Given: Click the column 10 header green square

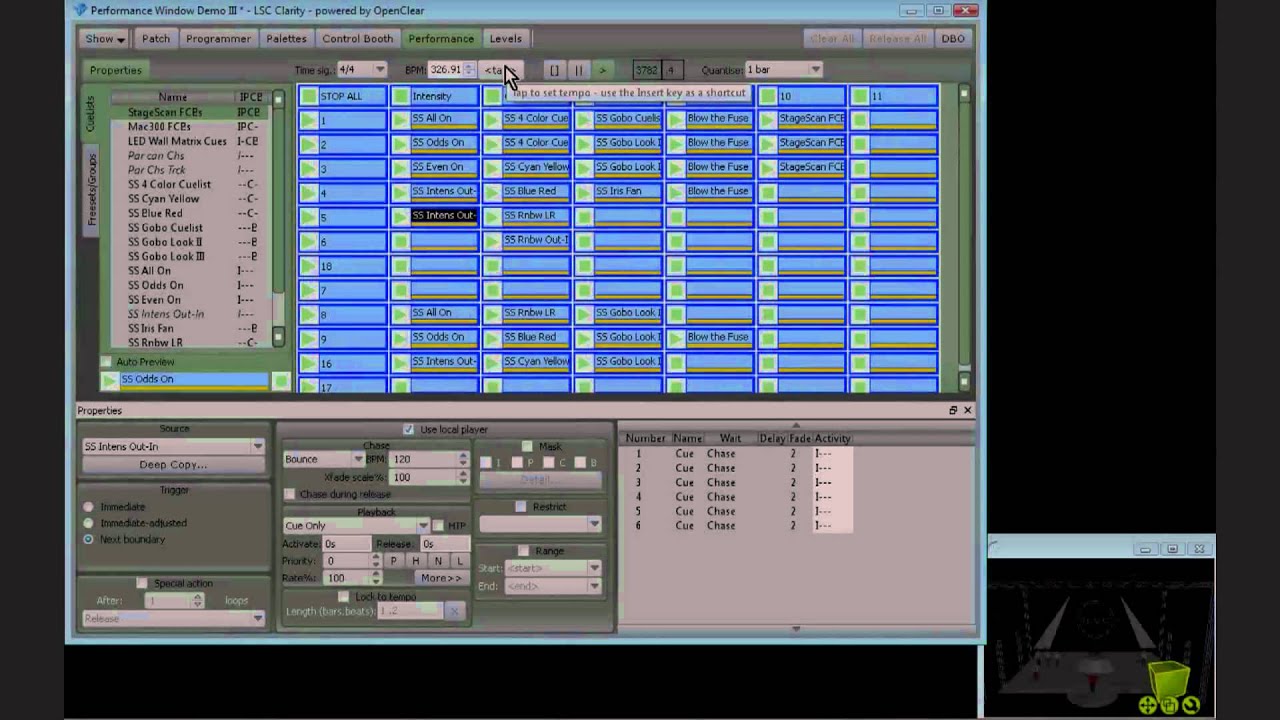Looking at the screenshot, I should tap(768, 96).
